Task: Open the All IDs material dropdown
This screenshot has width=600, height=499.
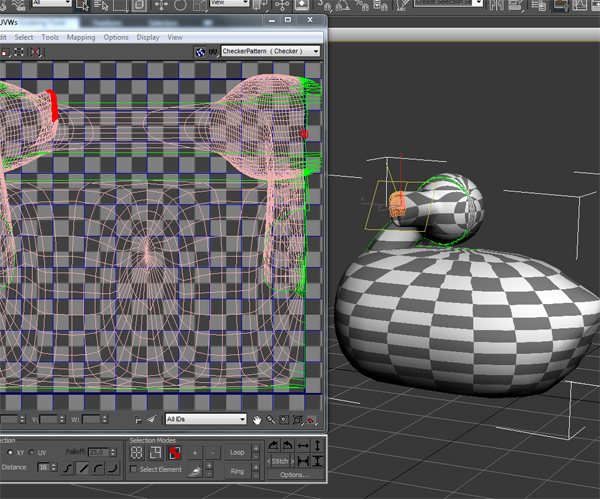Action: (x=206, y=419)
